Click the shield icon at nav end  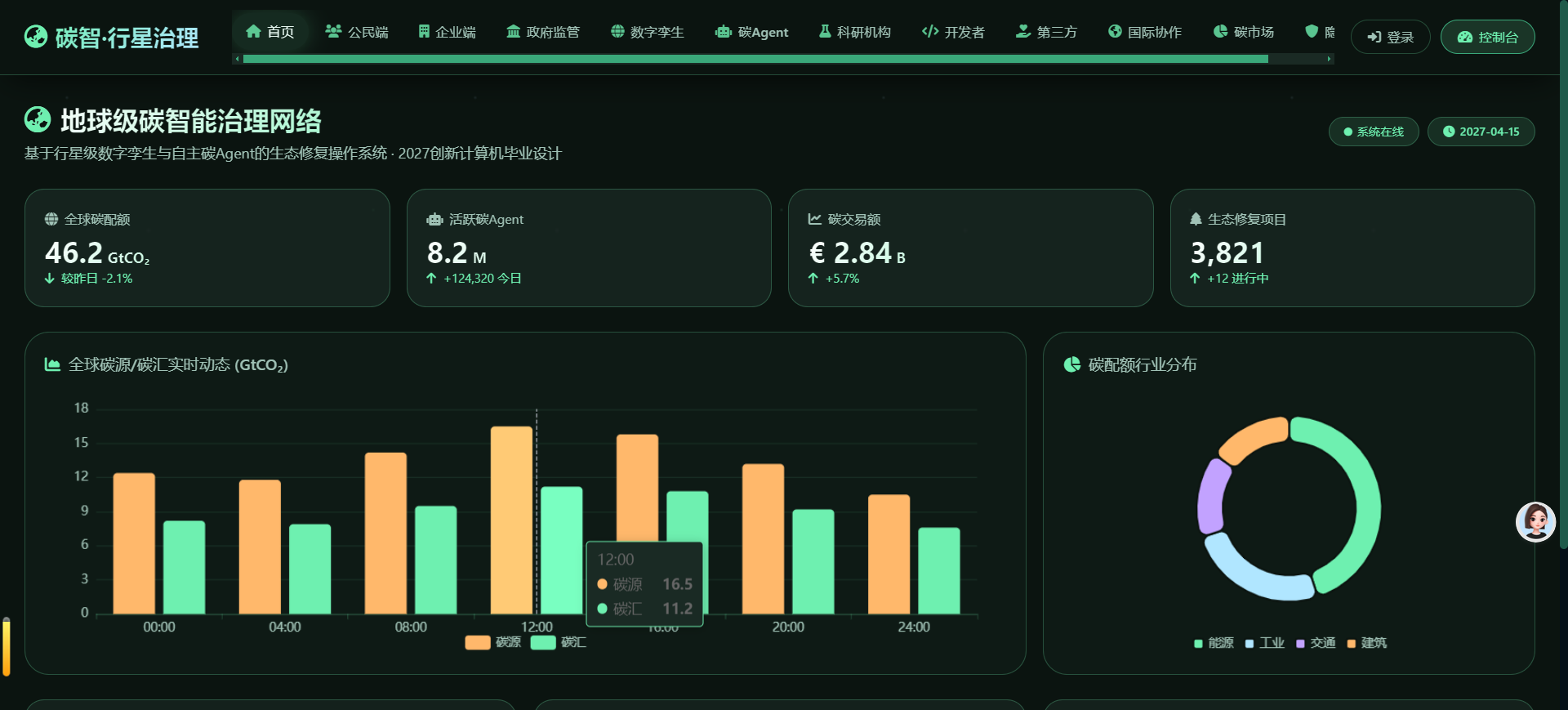point(1312,31)
